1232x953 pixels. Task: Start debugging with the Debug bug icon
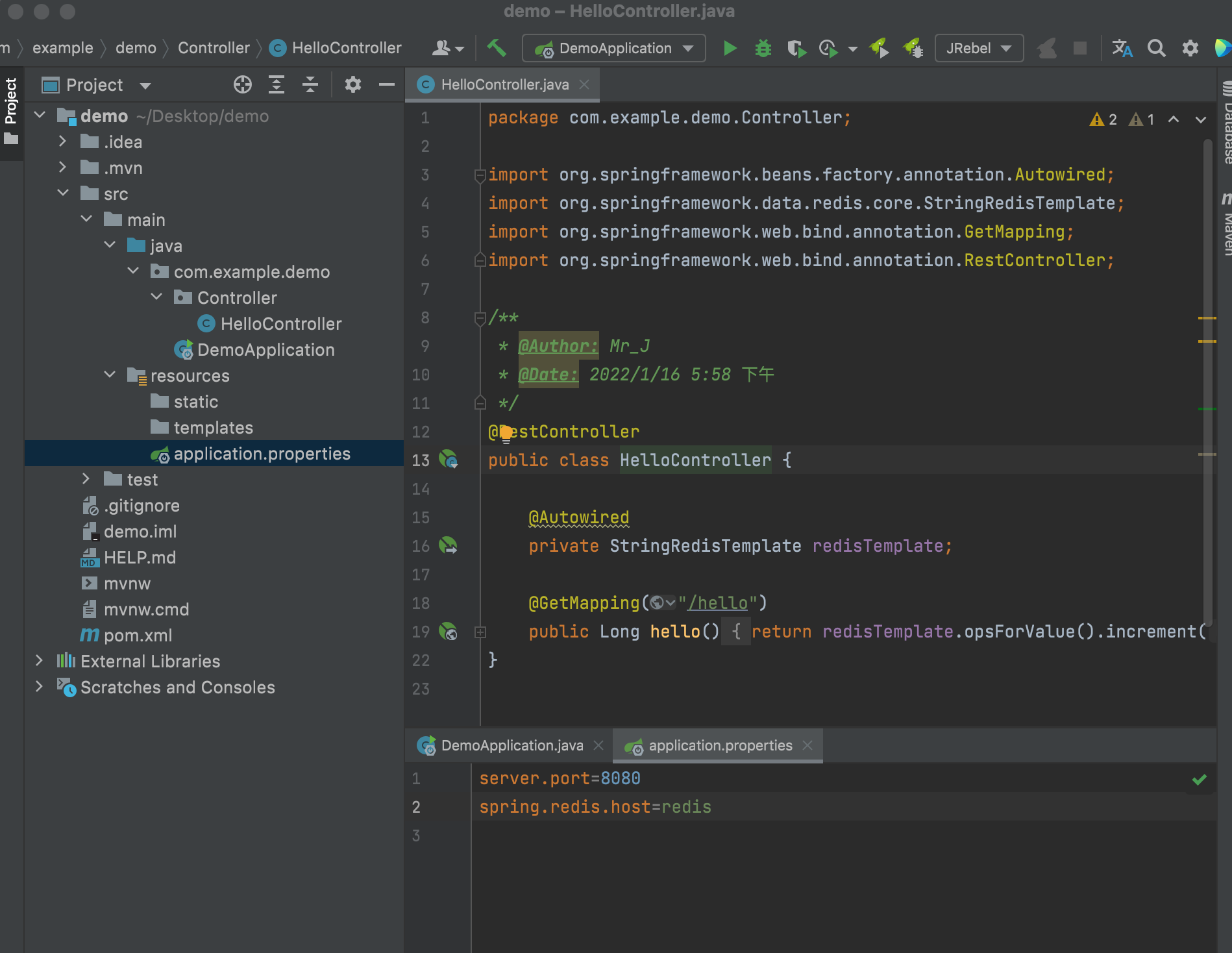763,49
